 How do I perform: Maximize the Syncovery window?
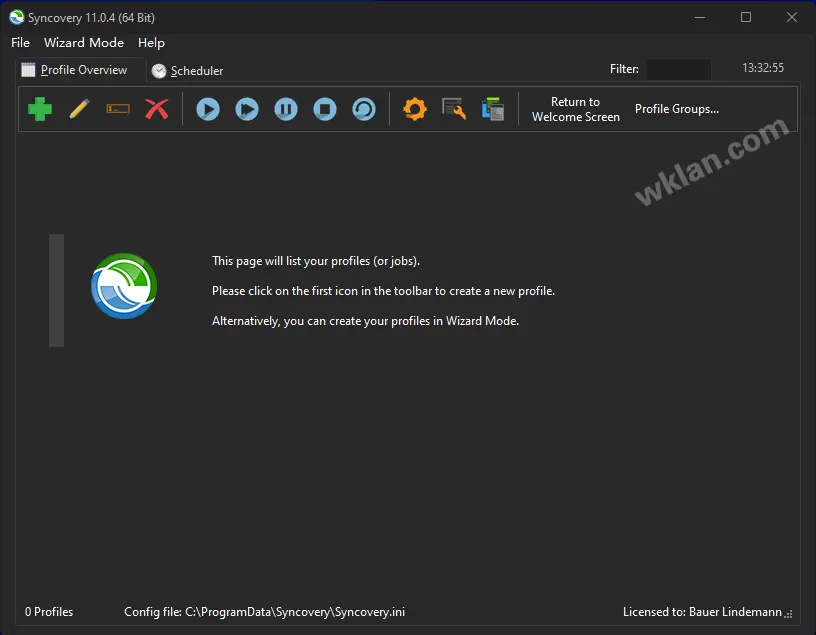746,17
